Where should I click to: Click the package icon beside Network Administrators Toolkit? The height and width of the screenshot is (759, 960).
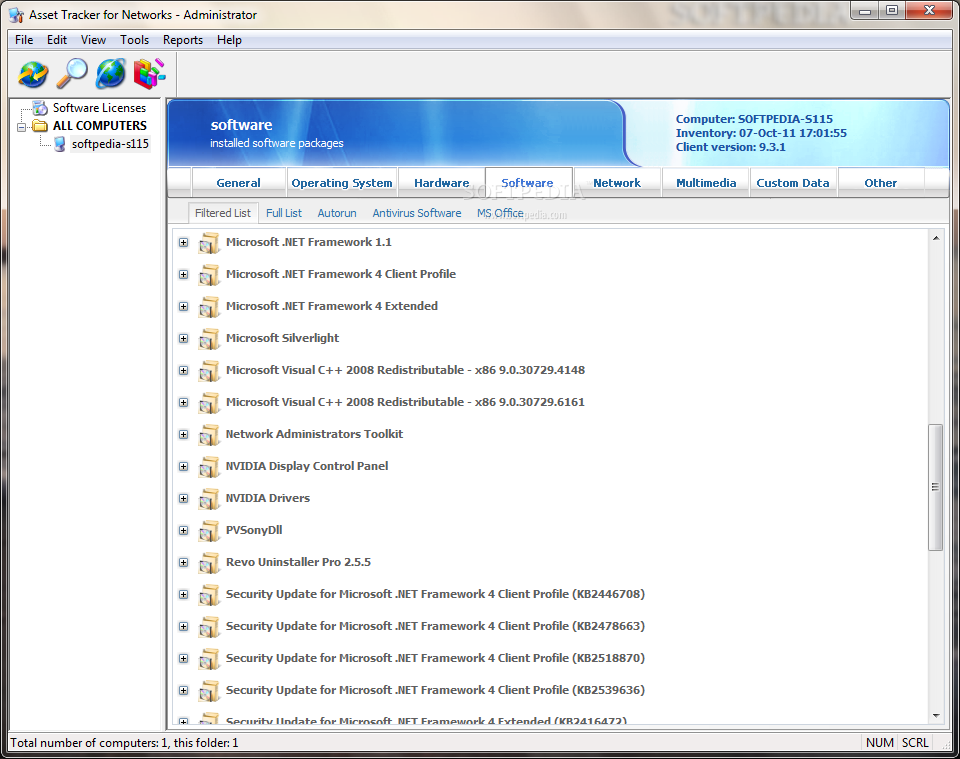click(209, 435)
